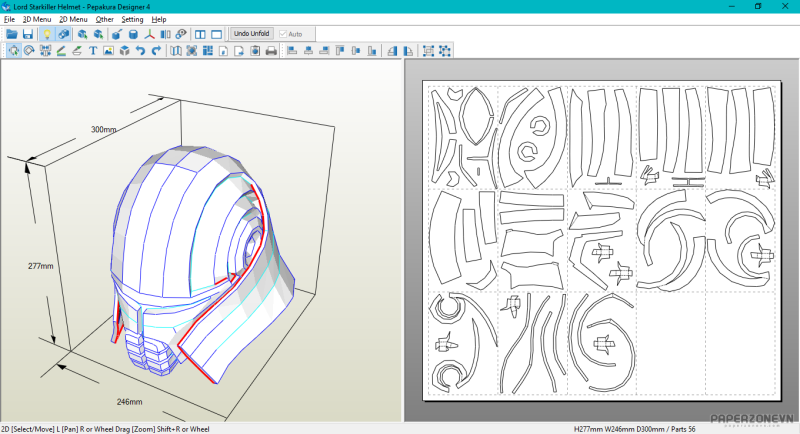Click the eye-shaped part on the 2D sheet
The height and width of the screenshot is (434, 800).
click(x=477, y=116)
